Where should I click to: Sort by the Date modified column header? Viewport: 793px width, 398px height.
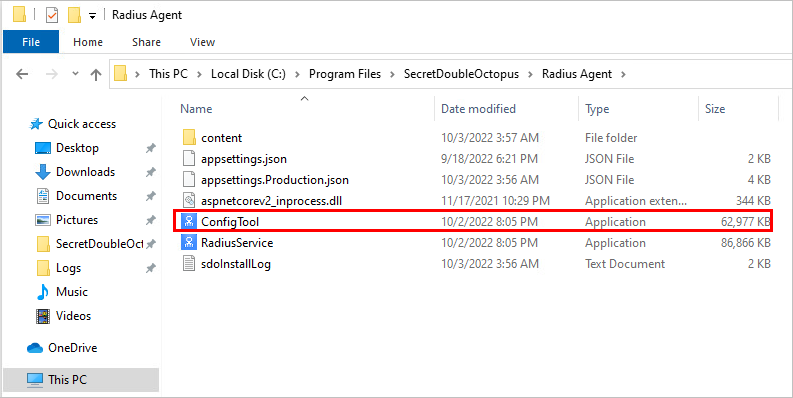pyautogui.click(x=478, y=109)
